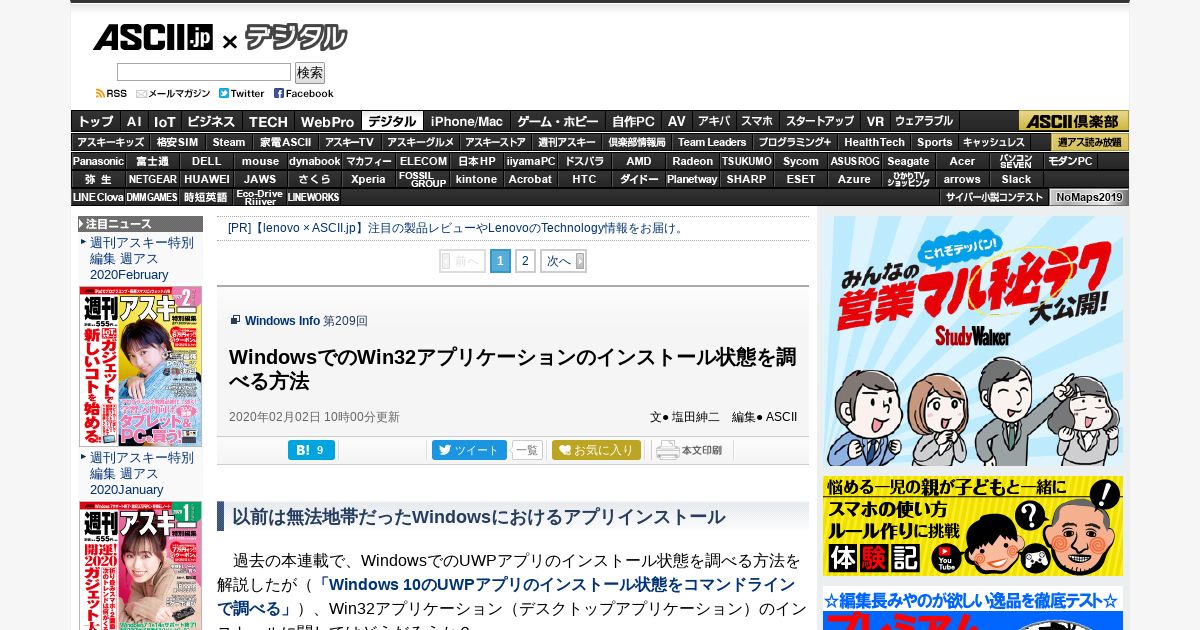Viewport: 1200px width, 630px height.
Task: Click the 本文印刷 print icon
Action: [x=689, y=450]
